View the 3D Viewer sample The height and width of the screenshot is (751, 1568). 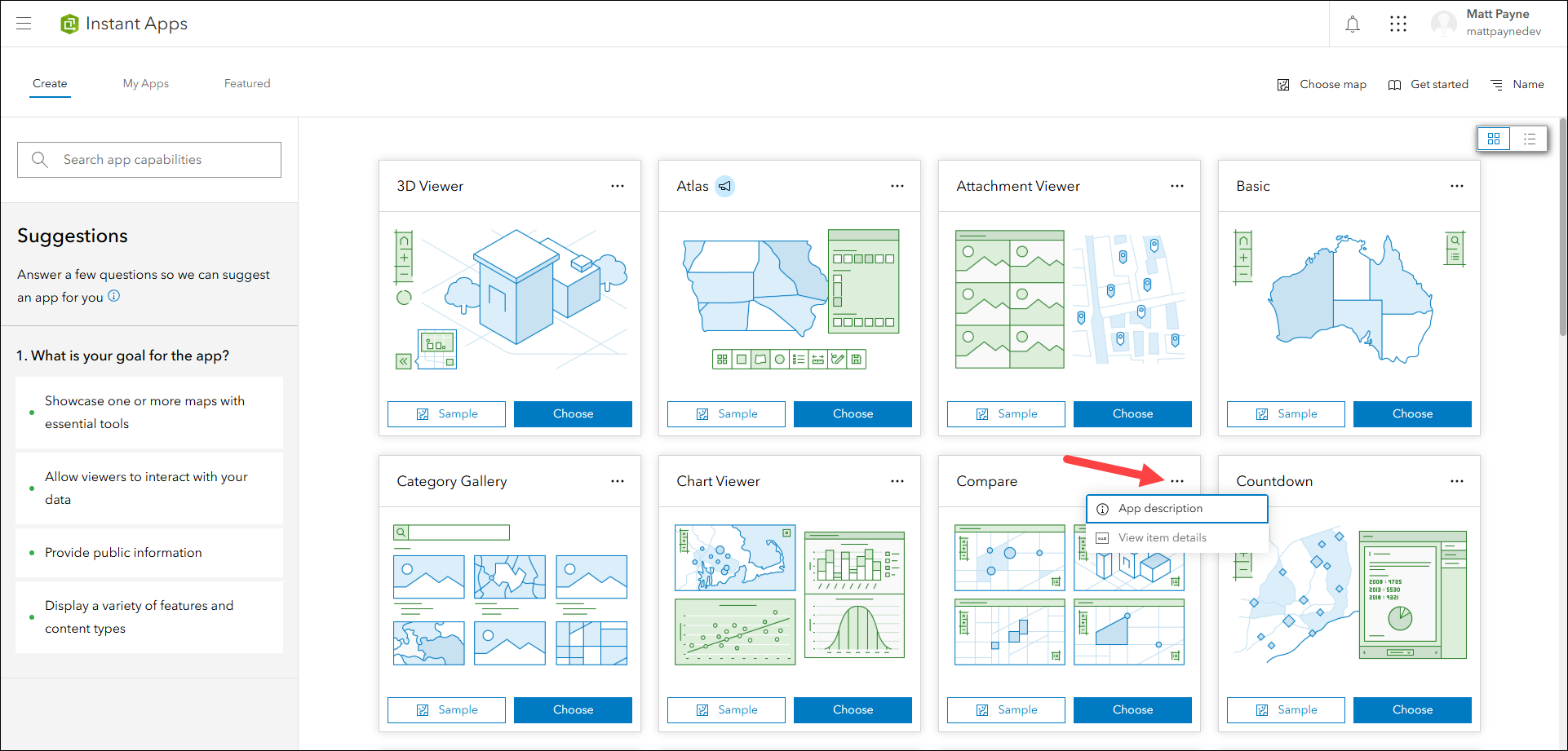(446, 414)
